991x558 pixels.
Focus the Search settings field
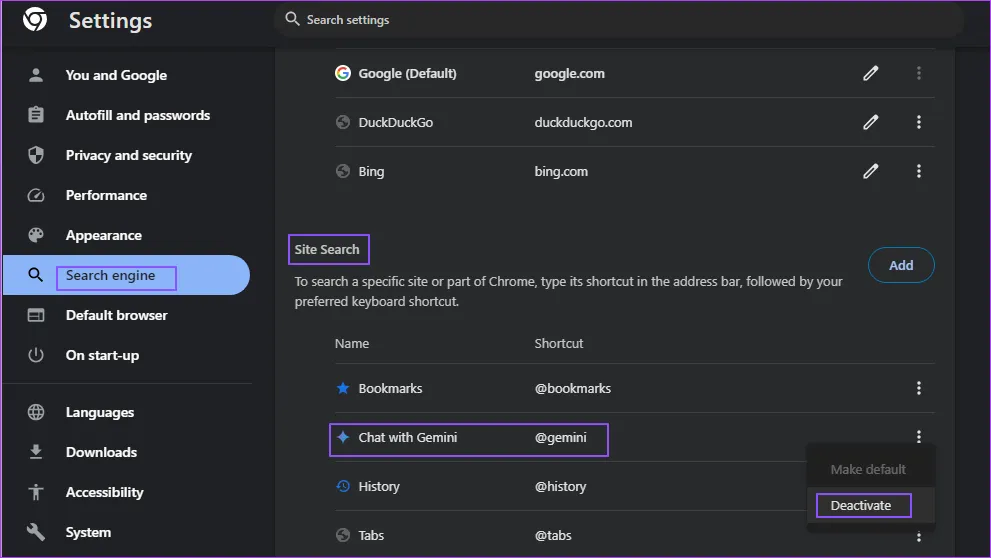click(619, 20)
